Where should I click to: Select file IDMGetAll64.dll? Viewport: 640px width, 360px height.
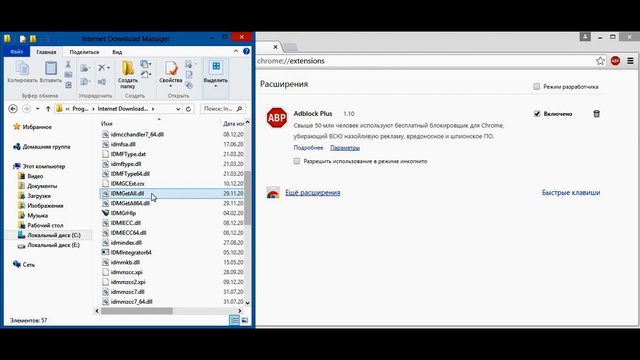pos(130,203)
